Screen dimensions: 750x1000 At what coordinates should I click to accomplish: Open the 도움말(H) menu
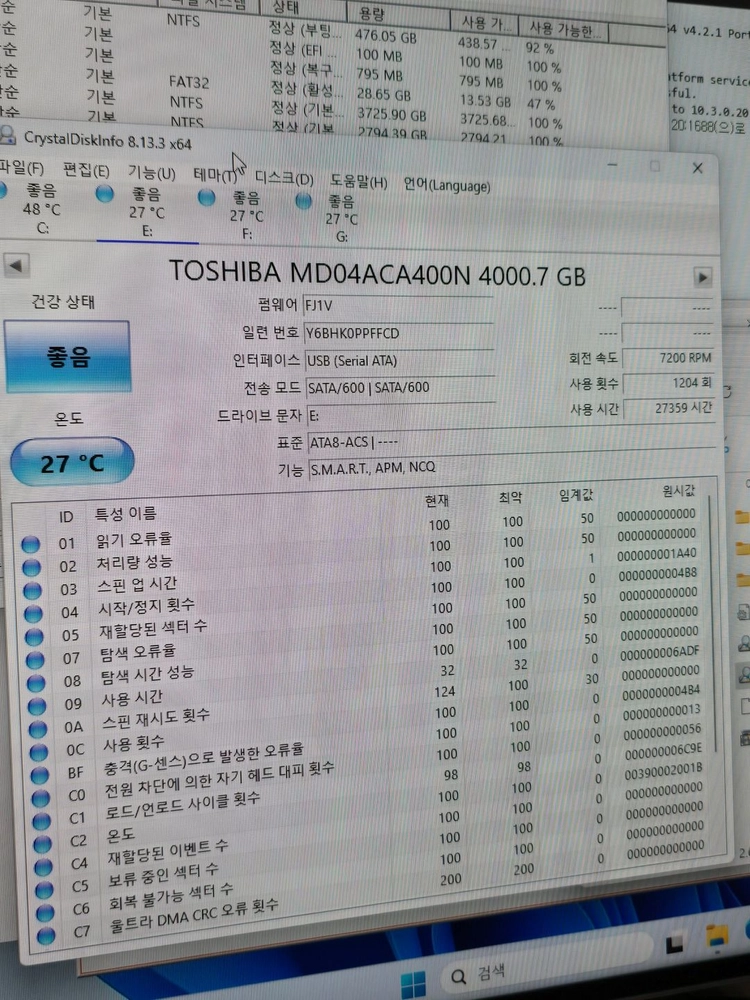pyautogui.click(x=358, y=182)
